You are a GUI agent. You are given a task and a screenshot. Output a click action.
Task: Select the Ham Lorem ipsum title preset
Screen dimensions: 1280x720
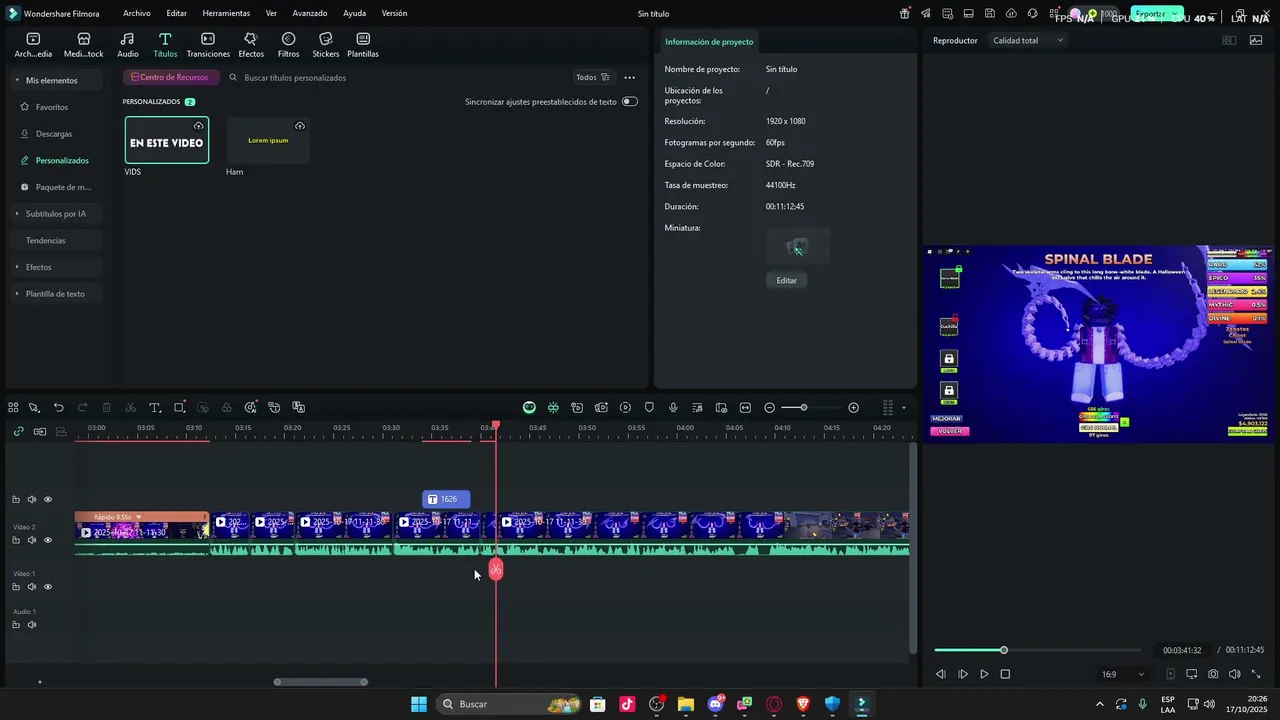coord(268,140)
